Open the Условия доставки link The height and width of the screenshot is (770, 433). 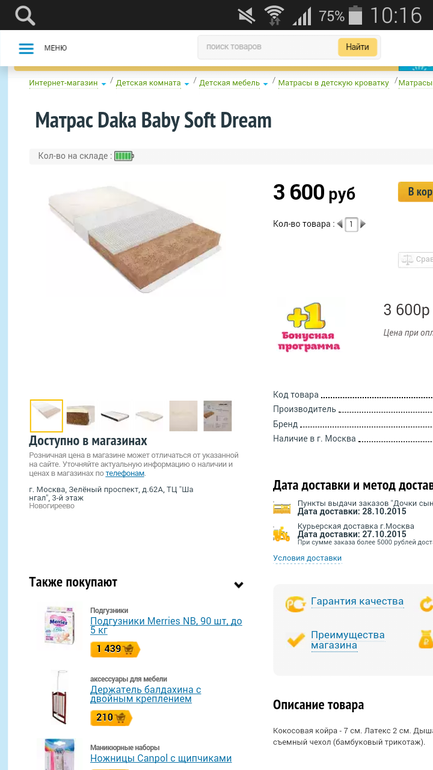pyautogui.click(x=307, y=558)
